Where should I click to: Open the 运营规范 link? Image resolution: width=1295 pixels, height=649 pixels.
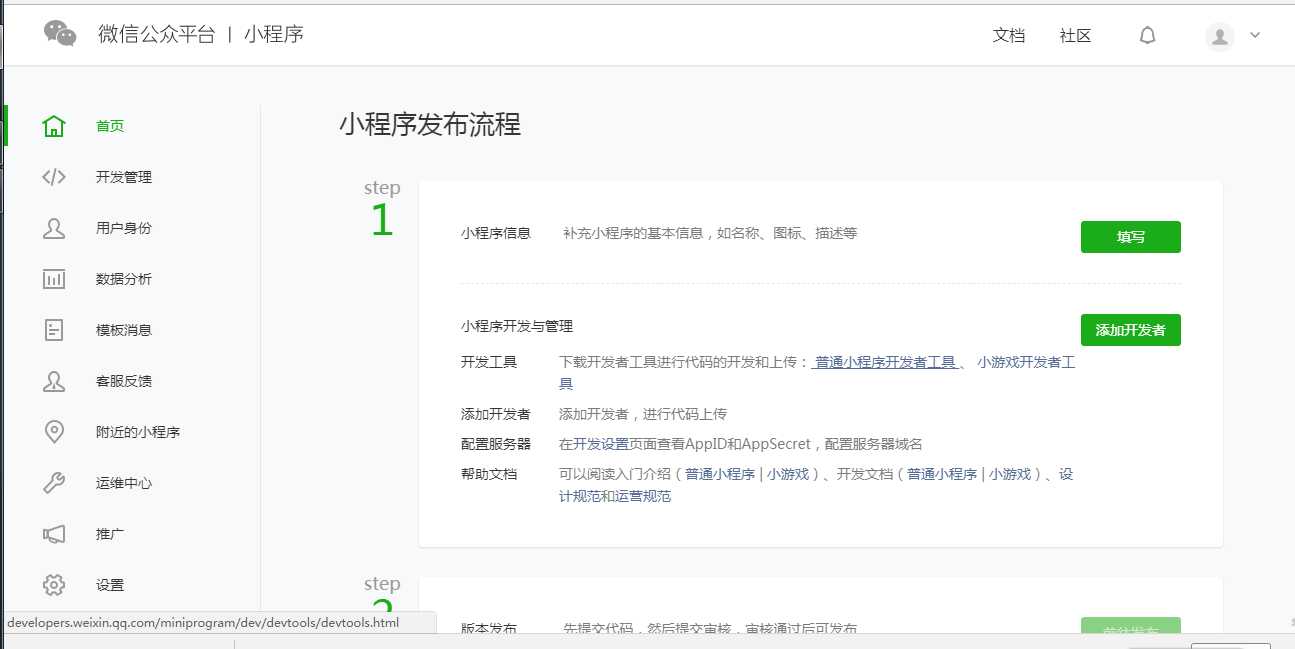pyautogui.click(x=643, y=496)
